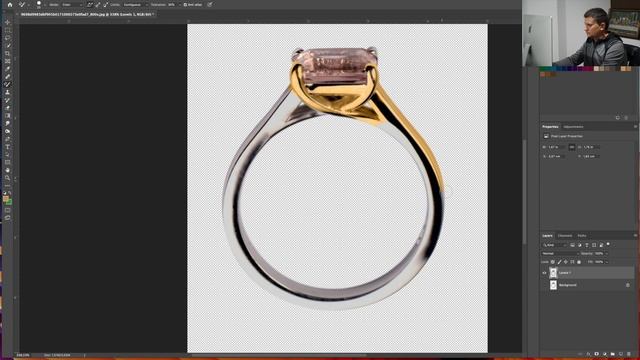Viewport: 640px width, 360px height.
Task: Switch to the Paths tab
Action: (x=582, y=236)
